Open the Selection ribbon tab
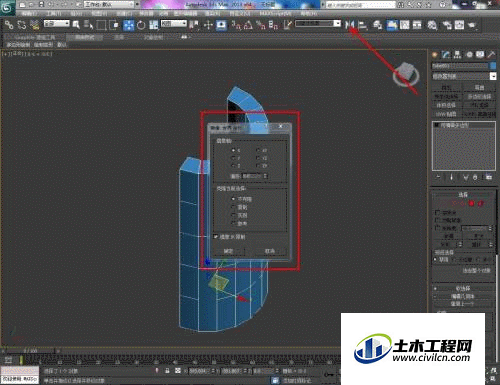Screen dimensions: 500x385 pos(119,37)
